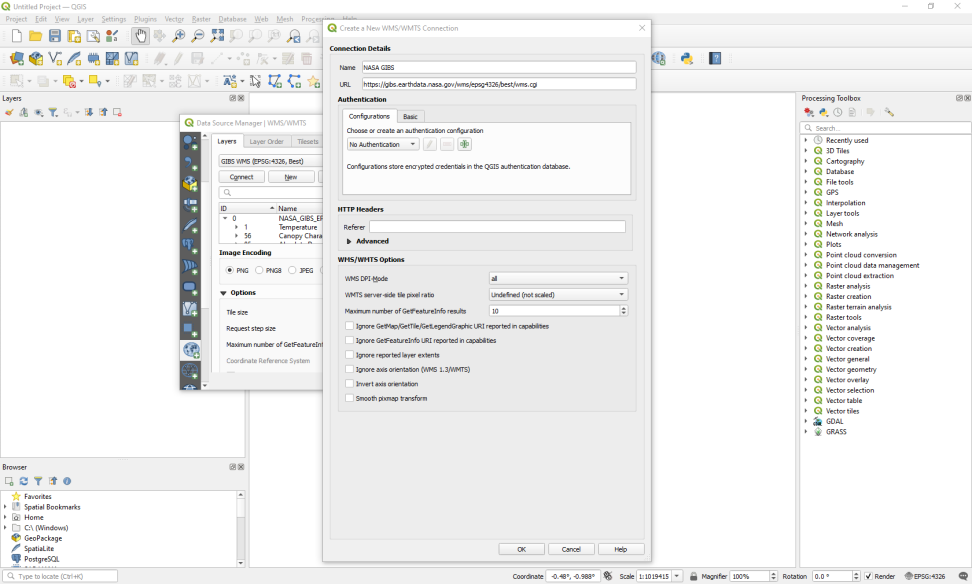Check Ignore reported layer extents
The height and width of the screenshot is (584, 972).
350,355
